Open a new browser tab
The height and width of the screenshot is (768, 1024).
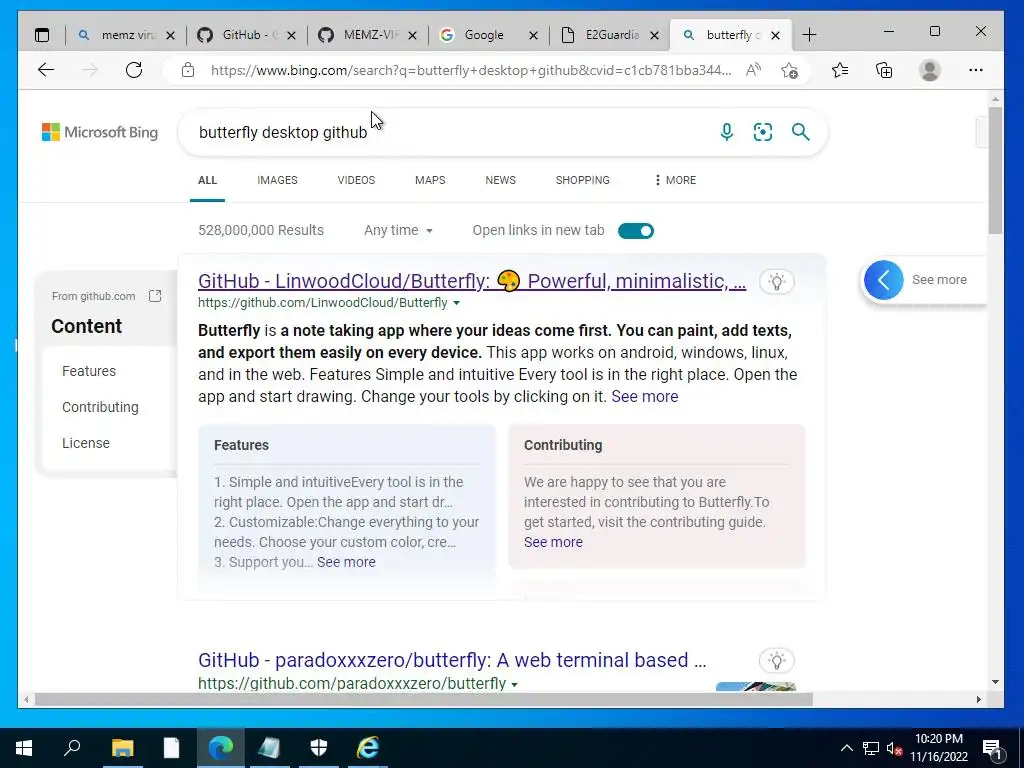click(x=809, y=35)
